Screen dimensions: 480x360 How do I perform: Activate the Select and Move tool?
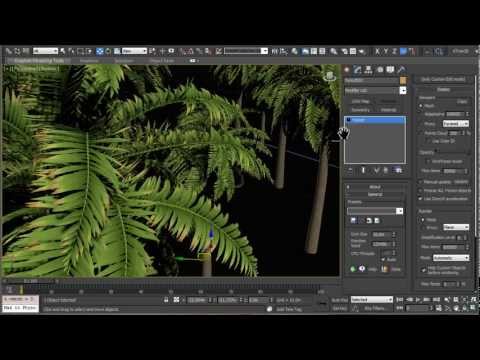pos(100,51)
